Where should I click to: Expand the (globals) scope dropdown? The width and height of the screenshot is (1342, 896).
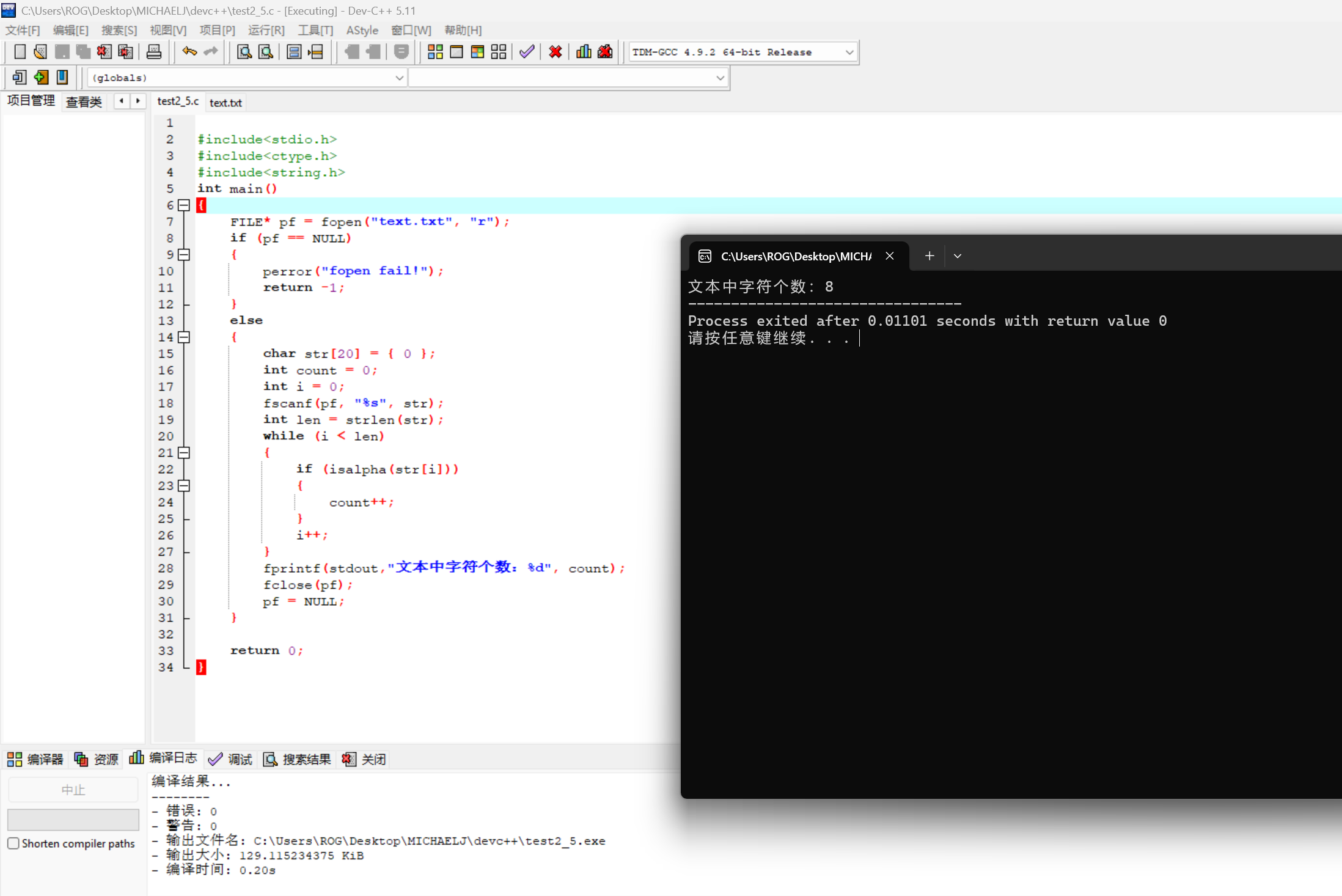click(x=399, y=78)
